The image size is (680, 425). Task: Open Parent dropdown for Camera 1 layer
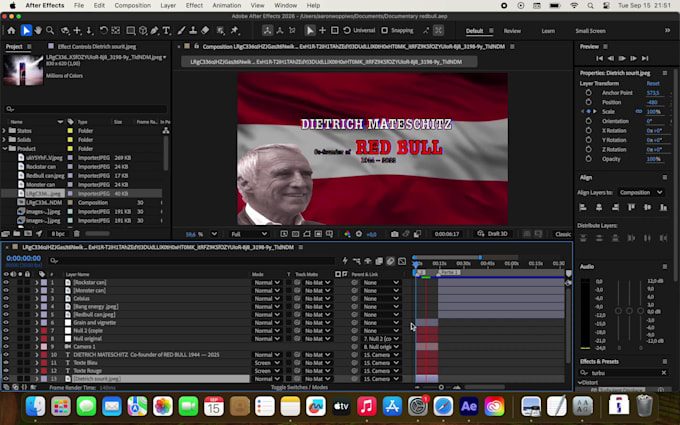[x=381, y=347]
